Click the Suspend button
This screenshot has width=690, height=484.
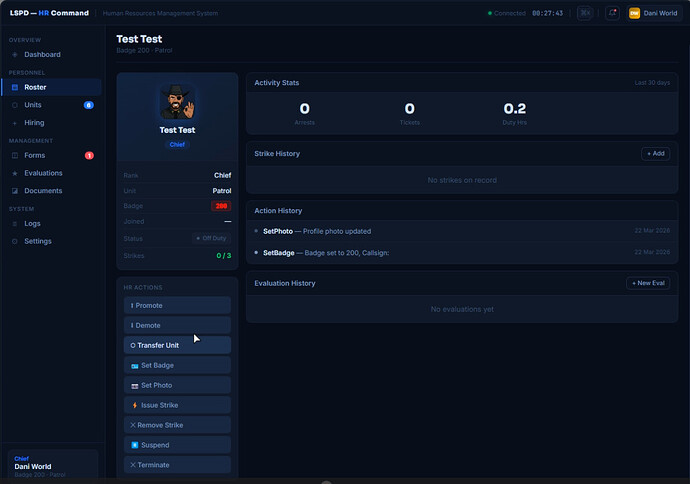tap(177, 445)
